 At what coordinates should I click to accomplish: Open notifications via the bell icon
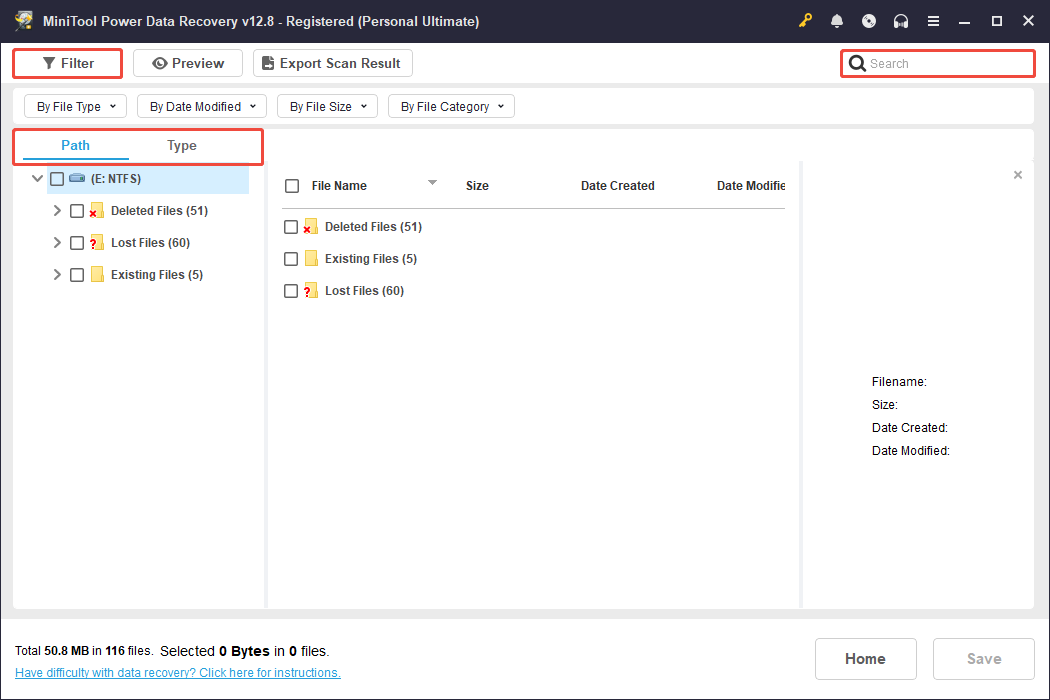(837, 20)
